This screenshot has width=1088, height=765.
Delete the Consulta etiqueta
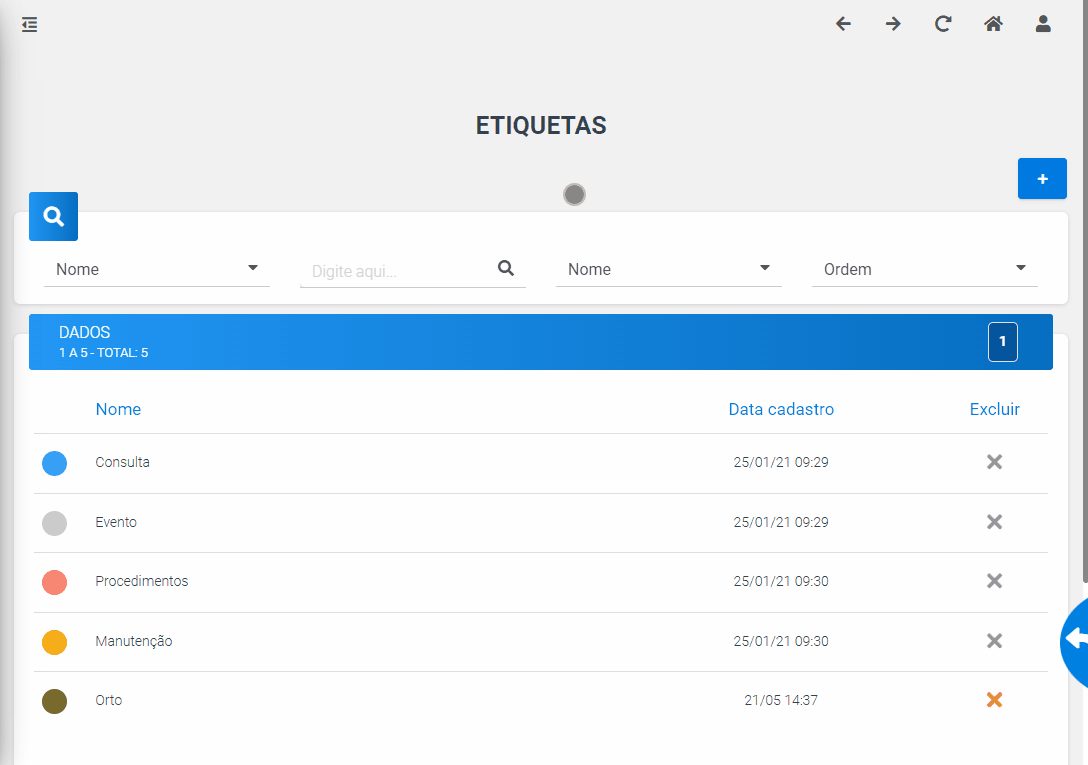[994, 462]
